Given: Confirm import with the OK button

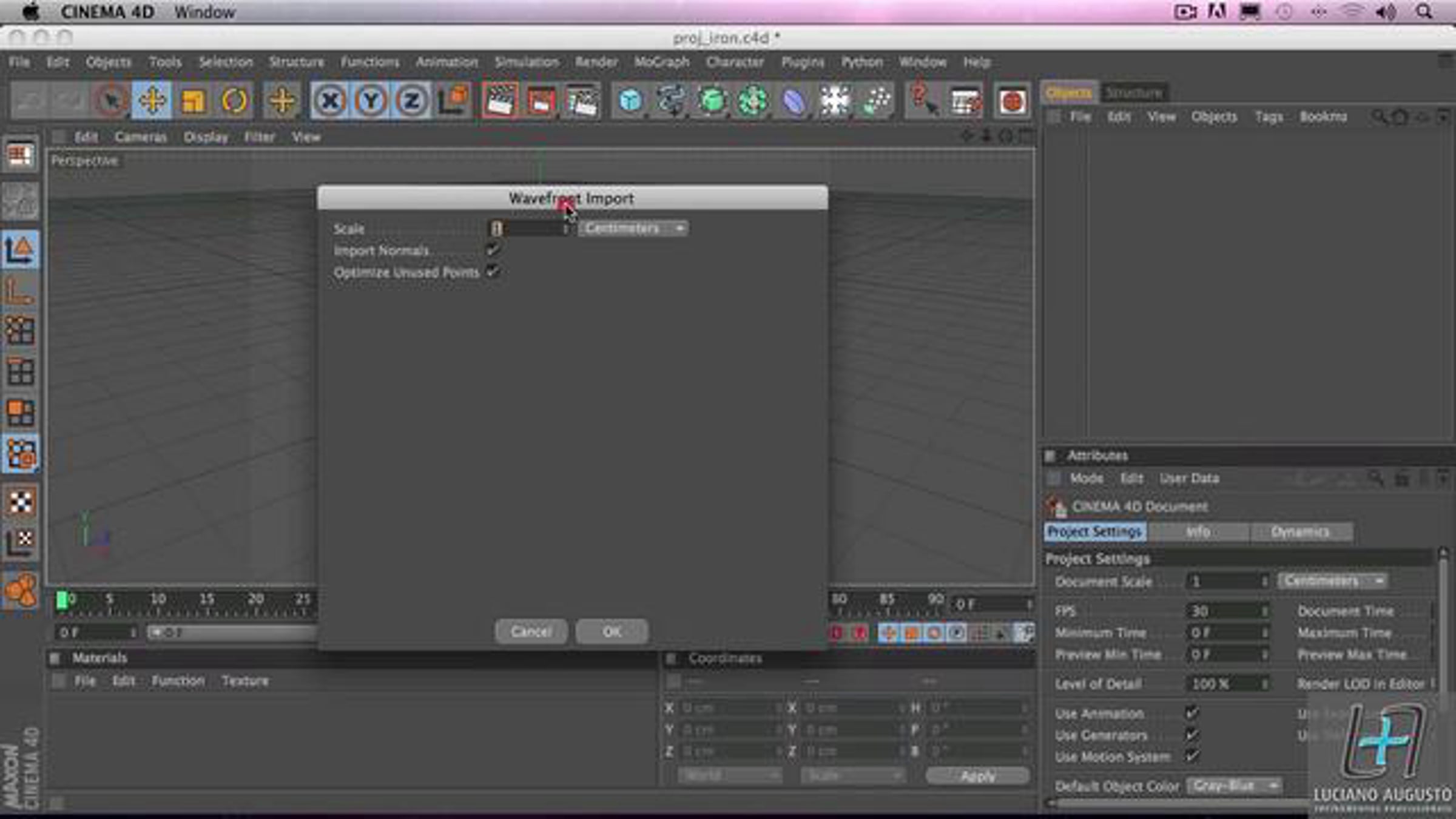Looking at the screenshot, I should [x=612, y=632].
